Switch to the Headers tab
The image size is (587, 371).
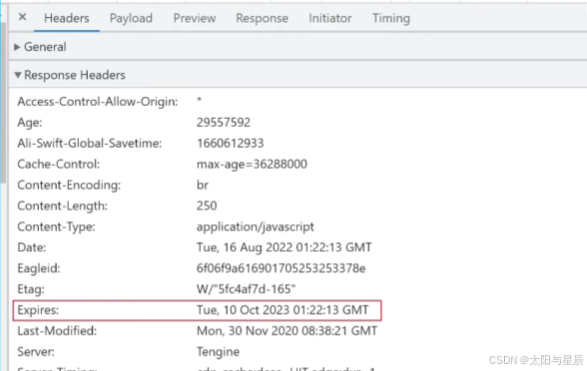click(x=67, y=18)
